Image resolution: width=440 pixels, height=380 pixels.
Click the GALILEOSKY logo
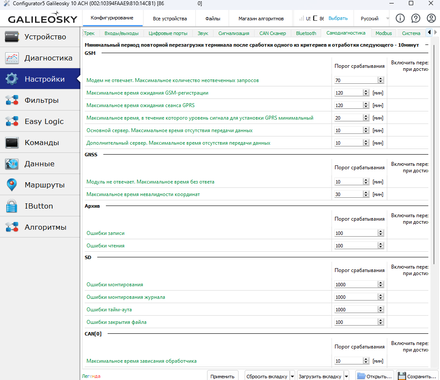pos(42,19)
